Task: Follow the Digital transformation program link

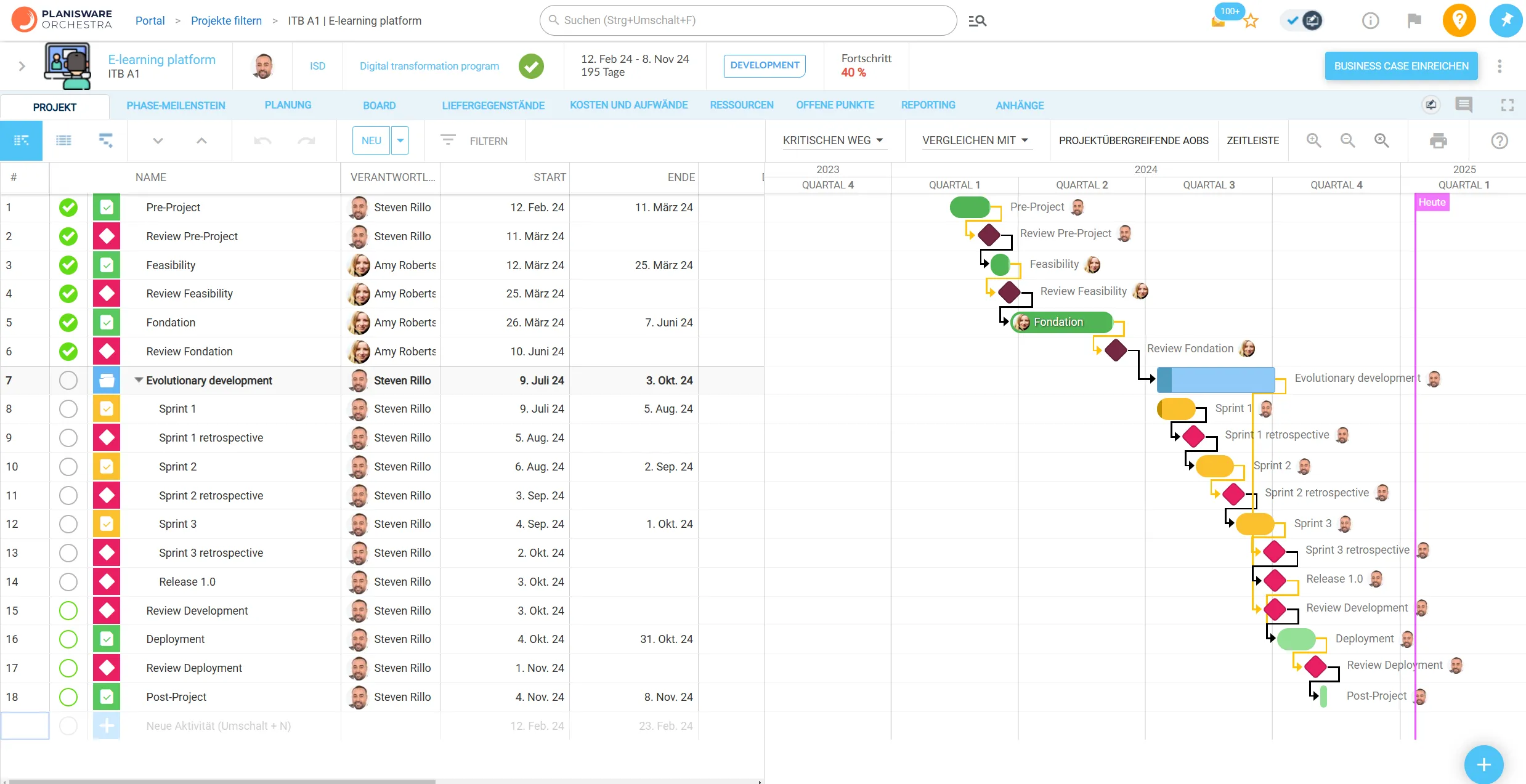Action: pyautogui.click(x=429, y=66)
